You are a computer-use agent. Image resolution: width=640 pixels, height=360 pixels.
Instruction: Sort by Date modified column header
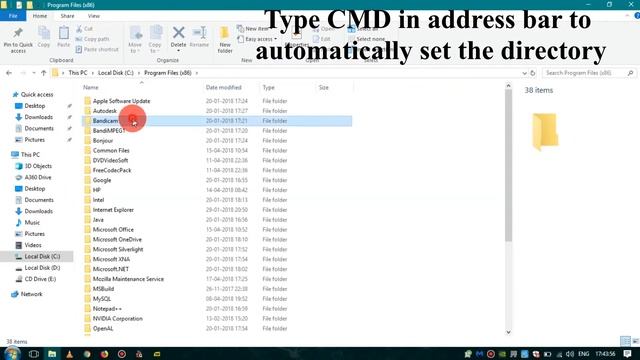click(x=224, y=87)
